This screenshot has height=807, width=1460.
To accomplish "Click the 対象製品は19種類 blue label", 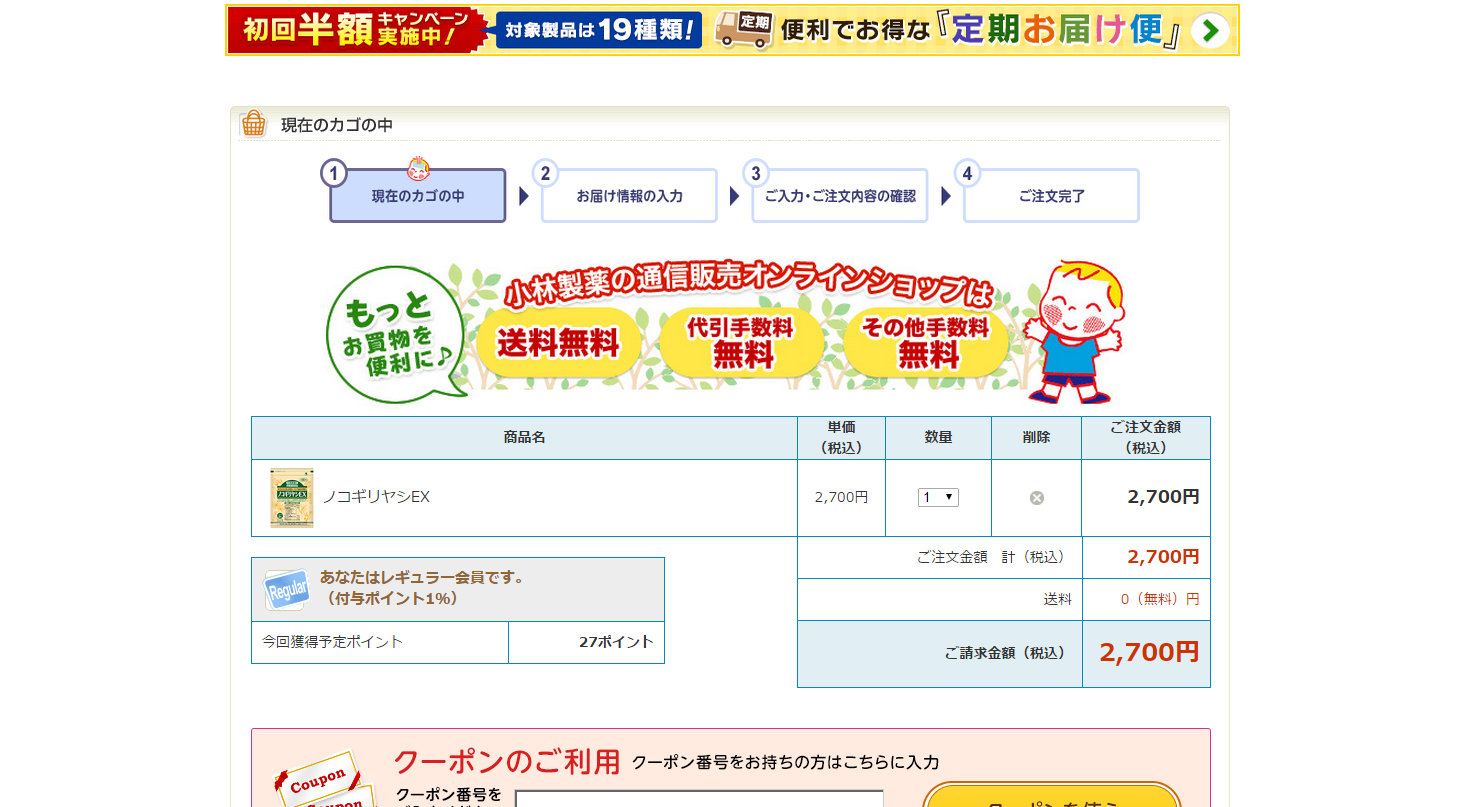I will click(599, 30).
